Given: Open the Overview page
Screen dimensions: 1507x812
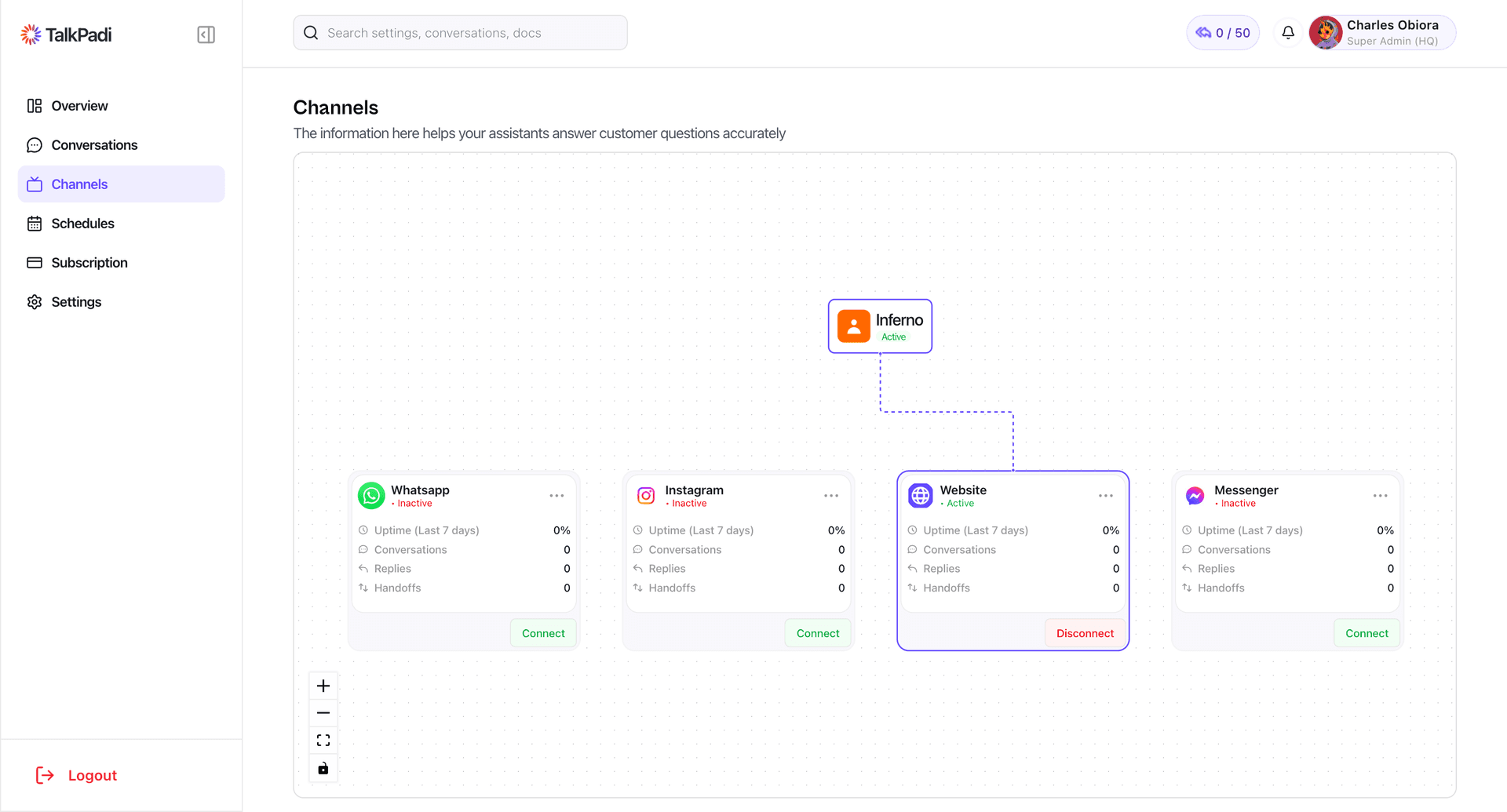Looking at the screenshot, I should [121, 106].
